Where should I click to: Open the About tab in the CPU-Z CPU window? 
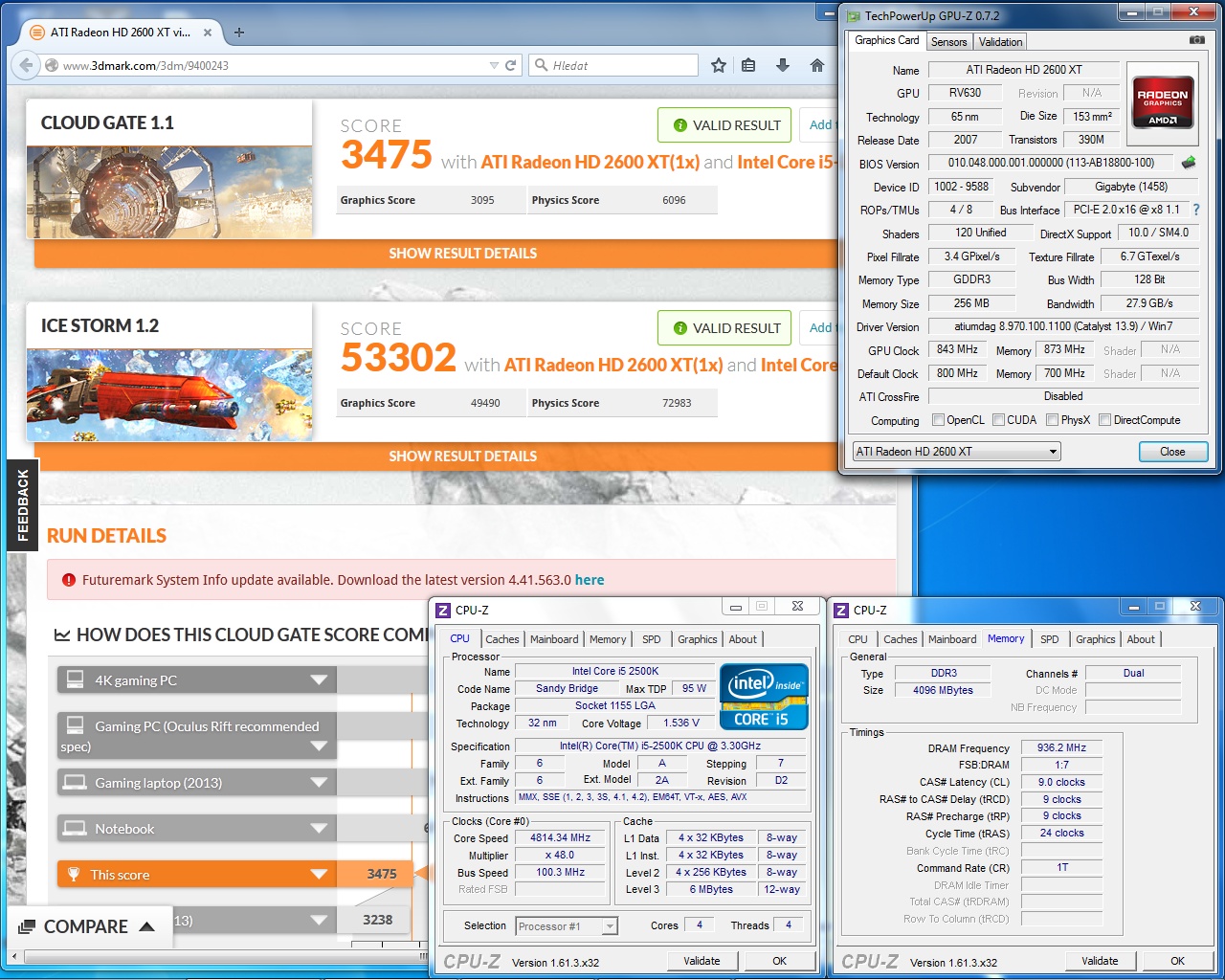[742, 638]
